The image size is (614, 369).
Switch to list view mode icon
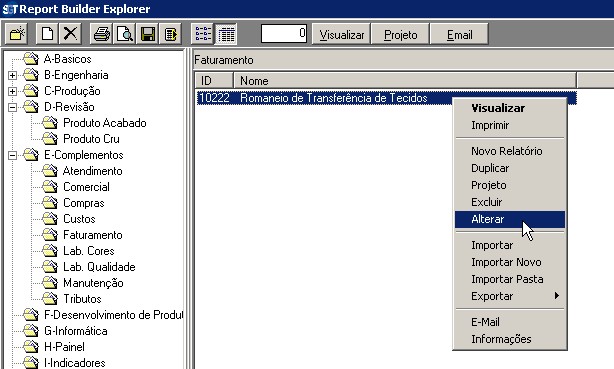(202, 34)
